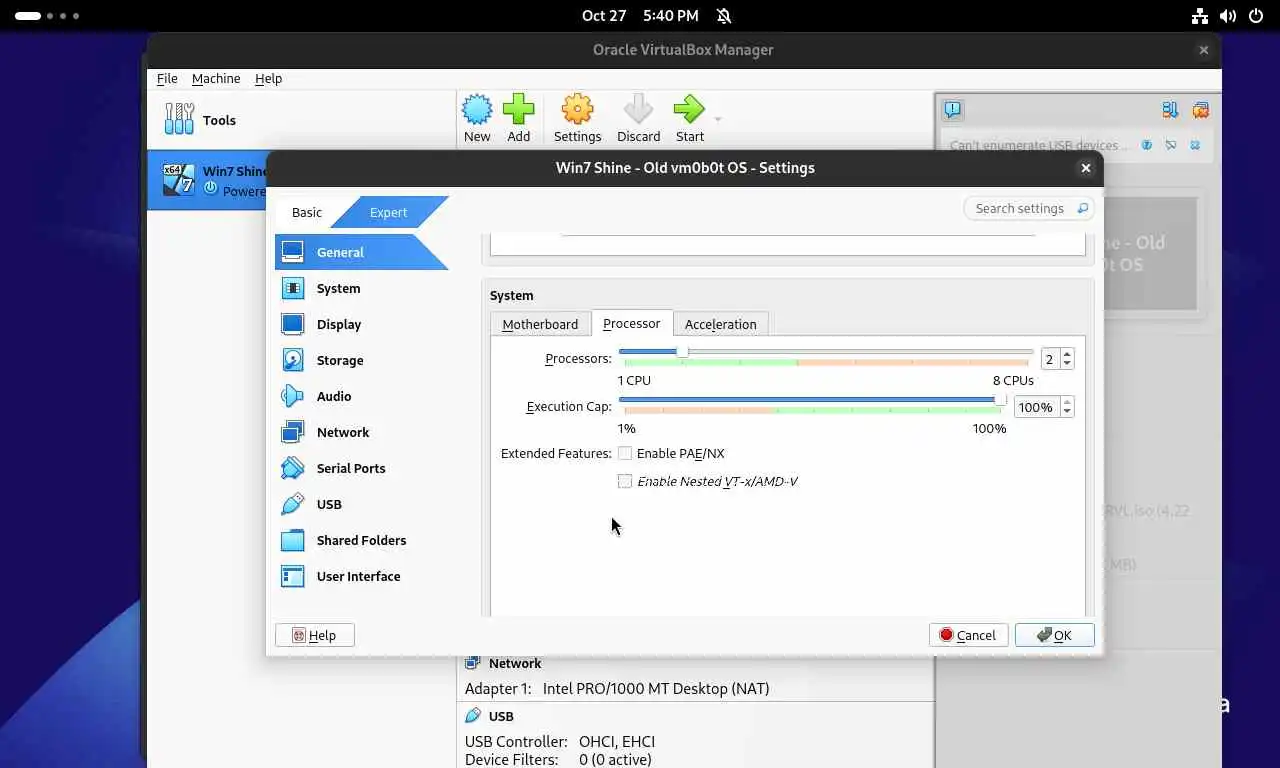Enable the PAE/NX checkbox
Screen dimensions: 1280x768
pyautogui.click(x=625, y=453)
